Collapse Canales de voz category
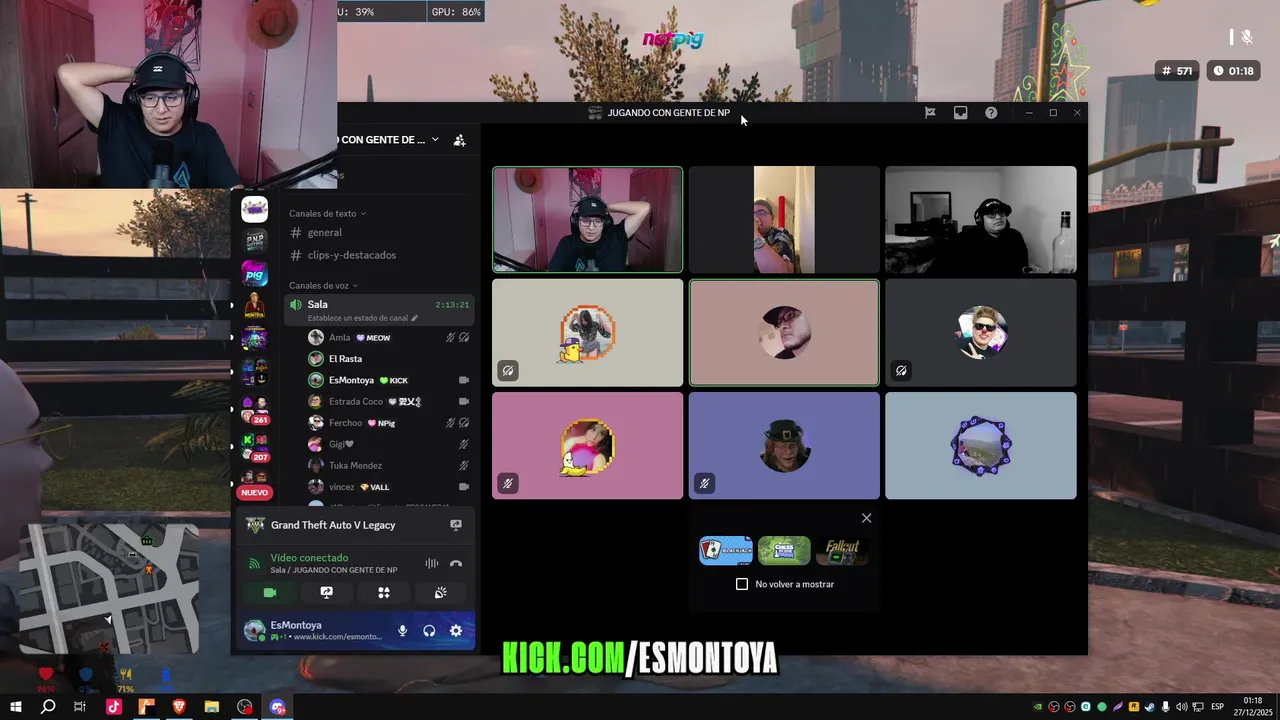1280x720 pixels. pos(324,285)
